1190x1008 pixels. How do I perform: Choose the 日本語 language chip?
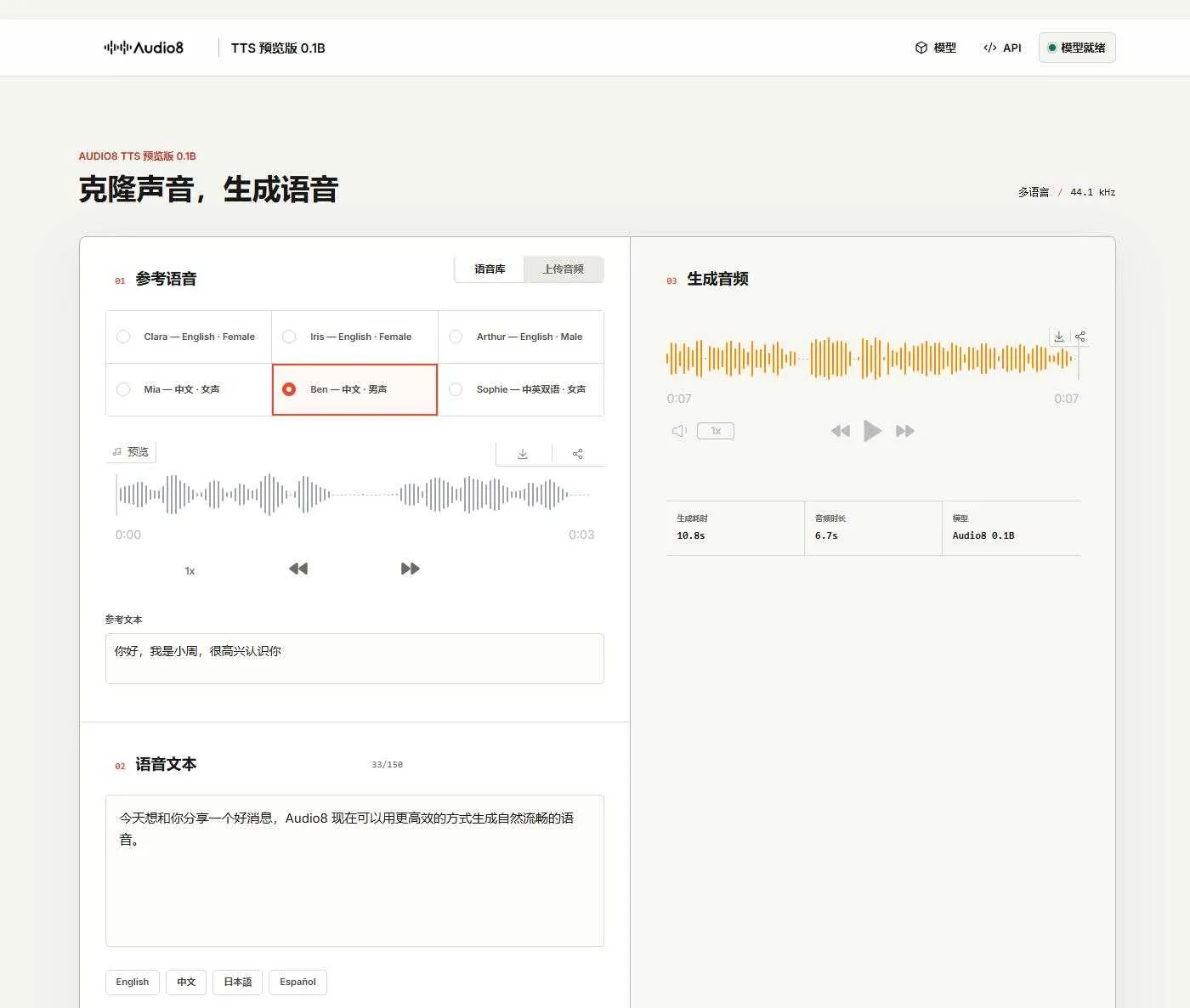[x=238, y=983]
